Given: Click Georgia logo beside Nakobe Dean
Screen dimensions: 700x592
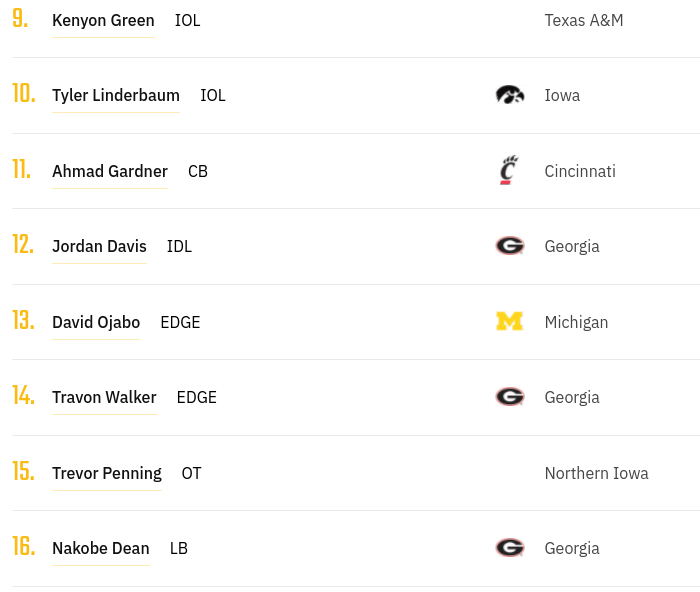Looking at the screenshot, I should [510, 548].
